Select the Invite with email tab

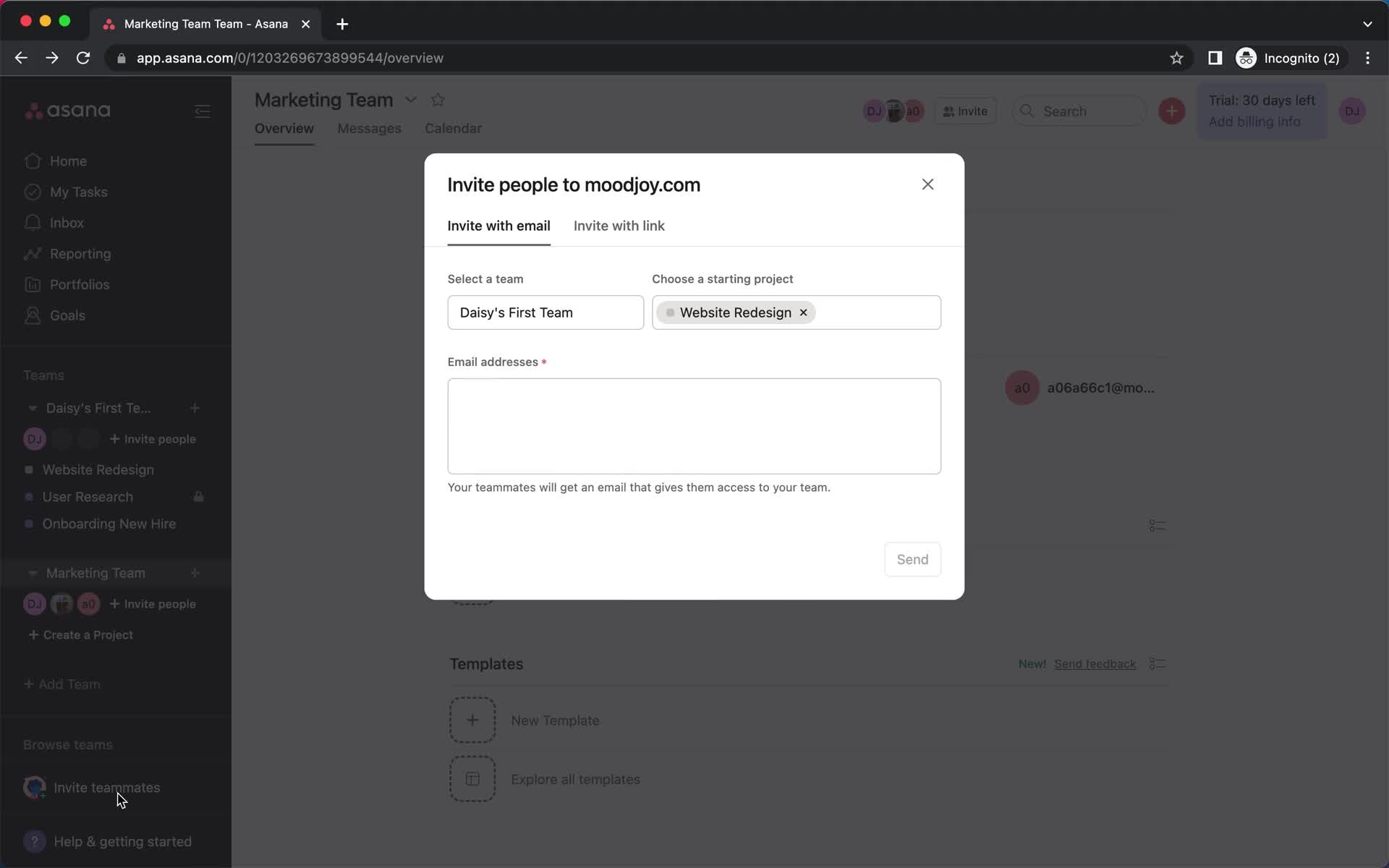(x=498, y=226)
